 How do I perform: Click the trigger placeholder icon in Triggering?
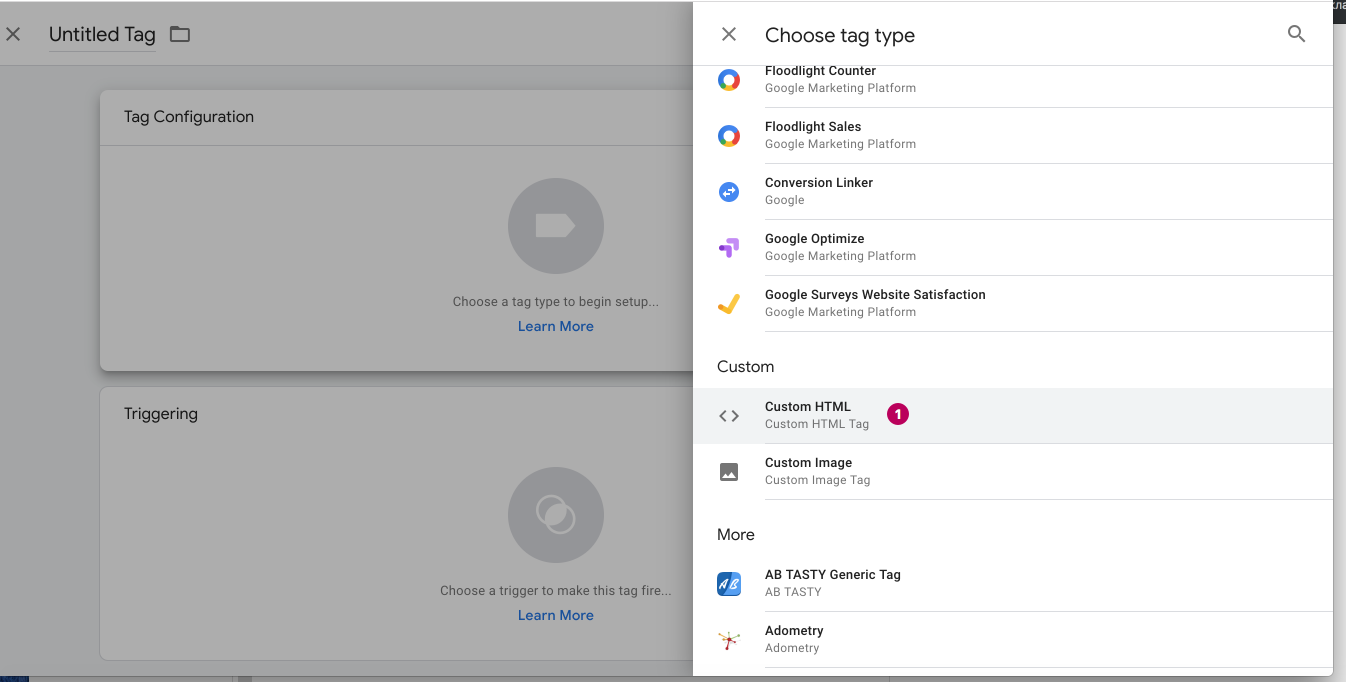point(556,515)
